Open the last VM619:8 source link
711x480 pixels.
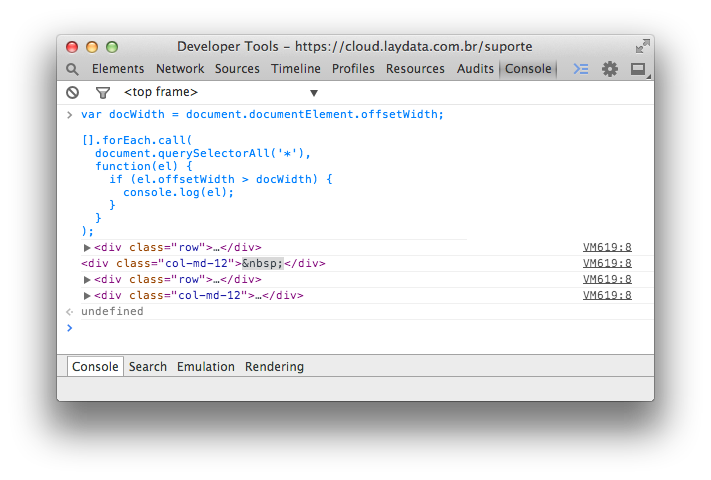coord(607,296)
